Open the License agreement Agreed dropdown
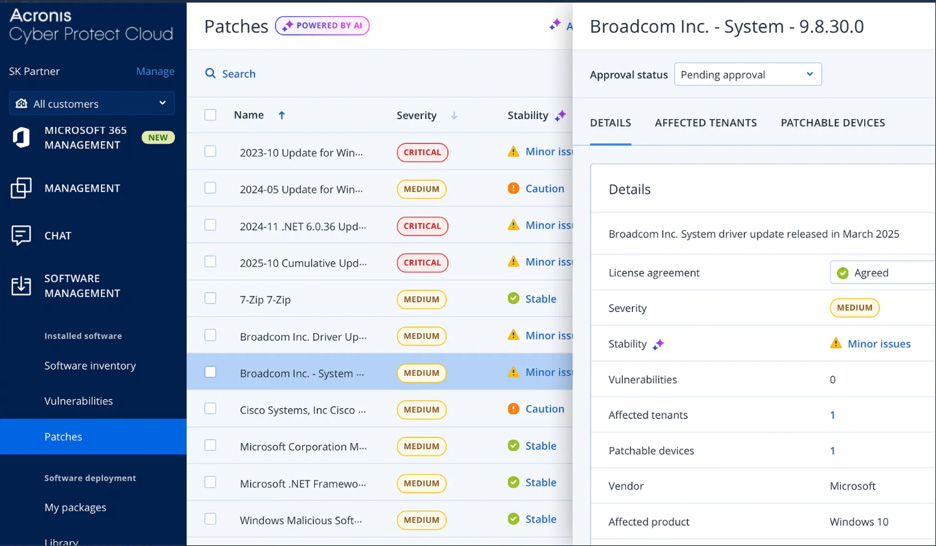This screenshot has width=936, height=546. coord(882,273)
